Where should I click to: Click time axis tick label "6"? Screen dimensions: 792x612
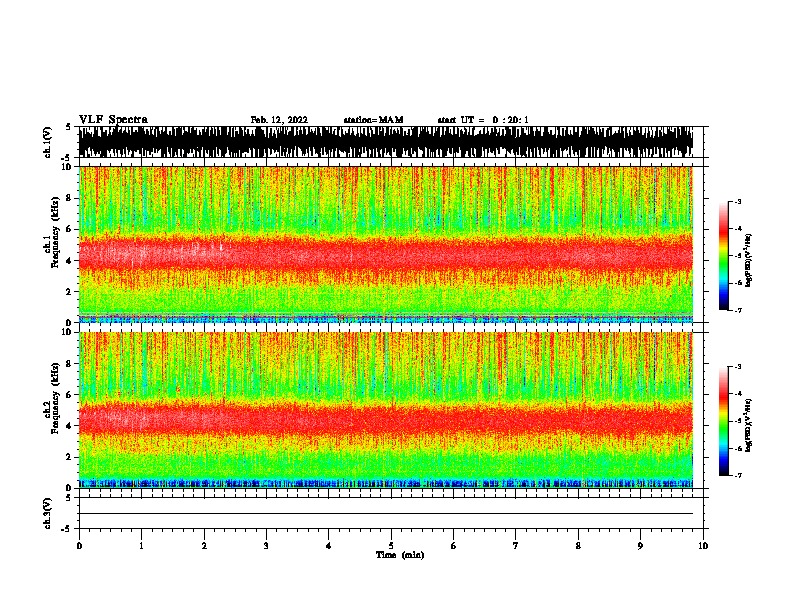coord(454,546)
